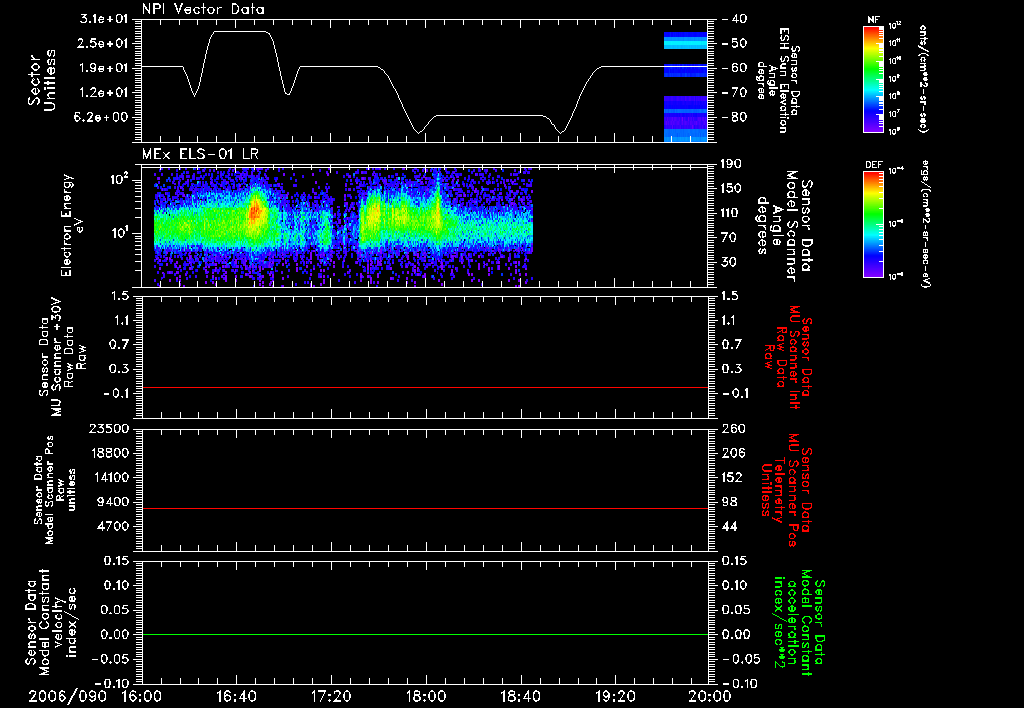This screenshot has height=708, width=1024.
Task: Click the 2.5e+01 Sector tick value
Action: coord(104,43)
